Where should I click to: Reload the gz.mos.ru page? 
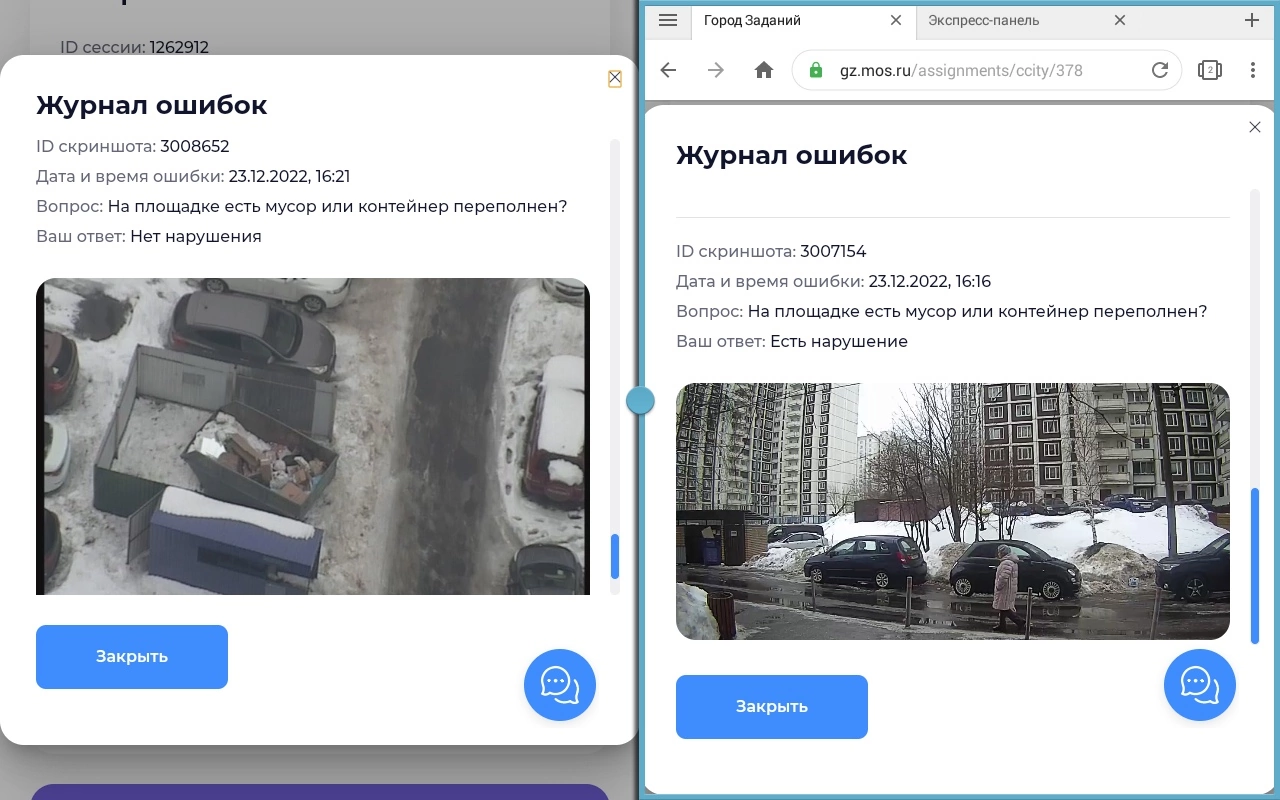click(1160, 70)
